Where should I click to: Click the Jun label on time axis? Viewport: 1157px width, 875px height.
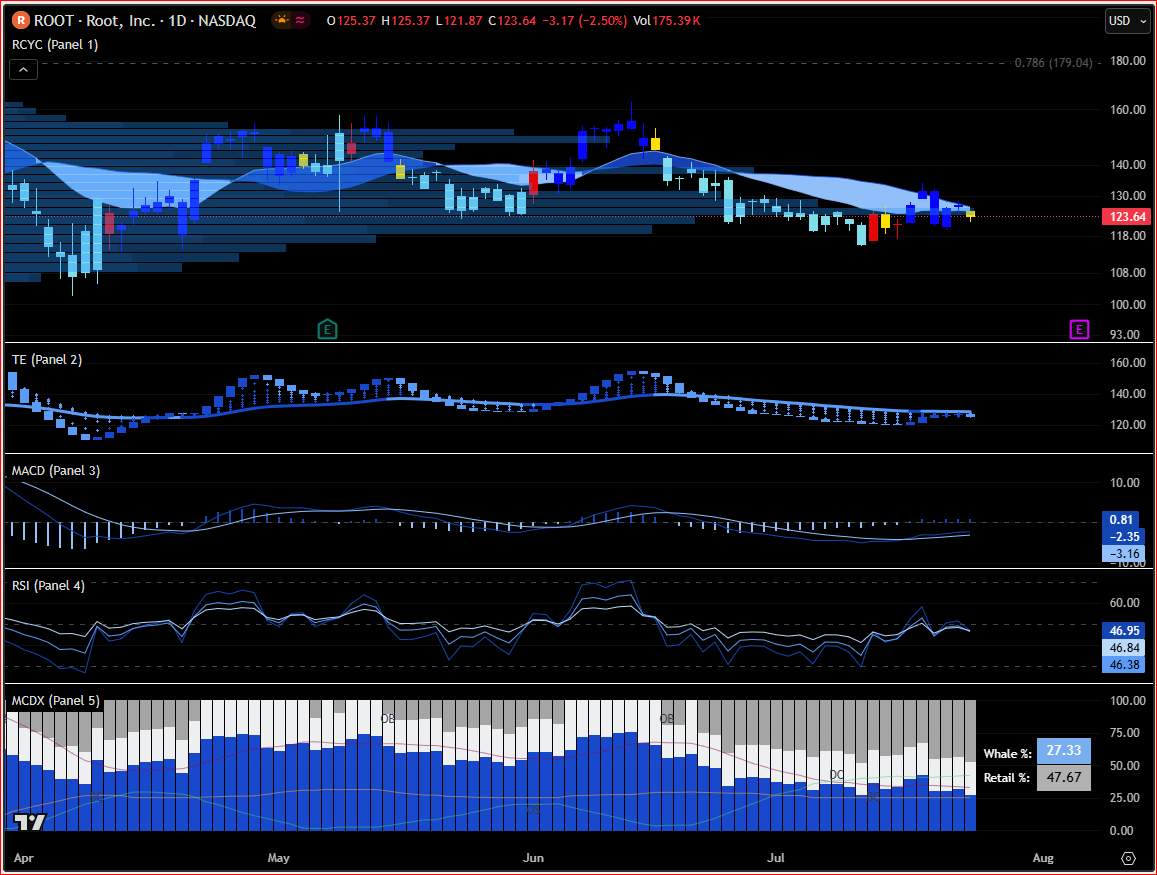533,858
